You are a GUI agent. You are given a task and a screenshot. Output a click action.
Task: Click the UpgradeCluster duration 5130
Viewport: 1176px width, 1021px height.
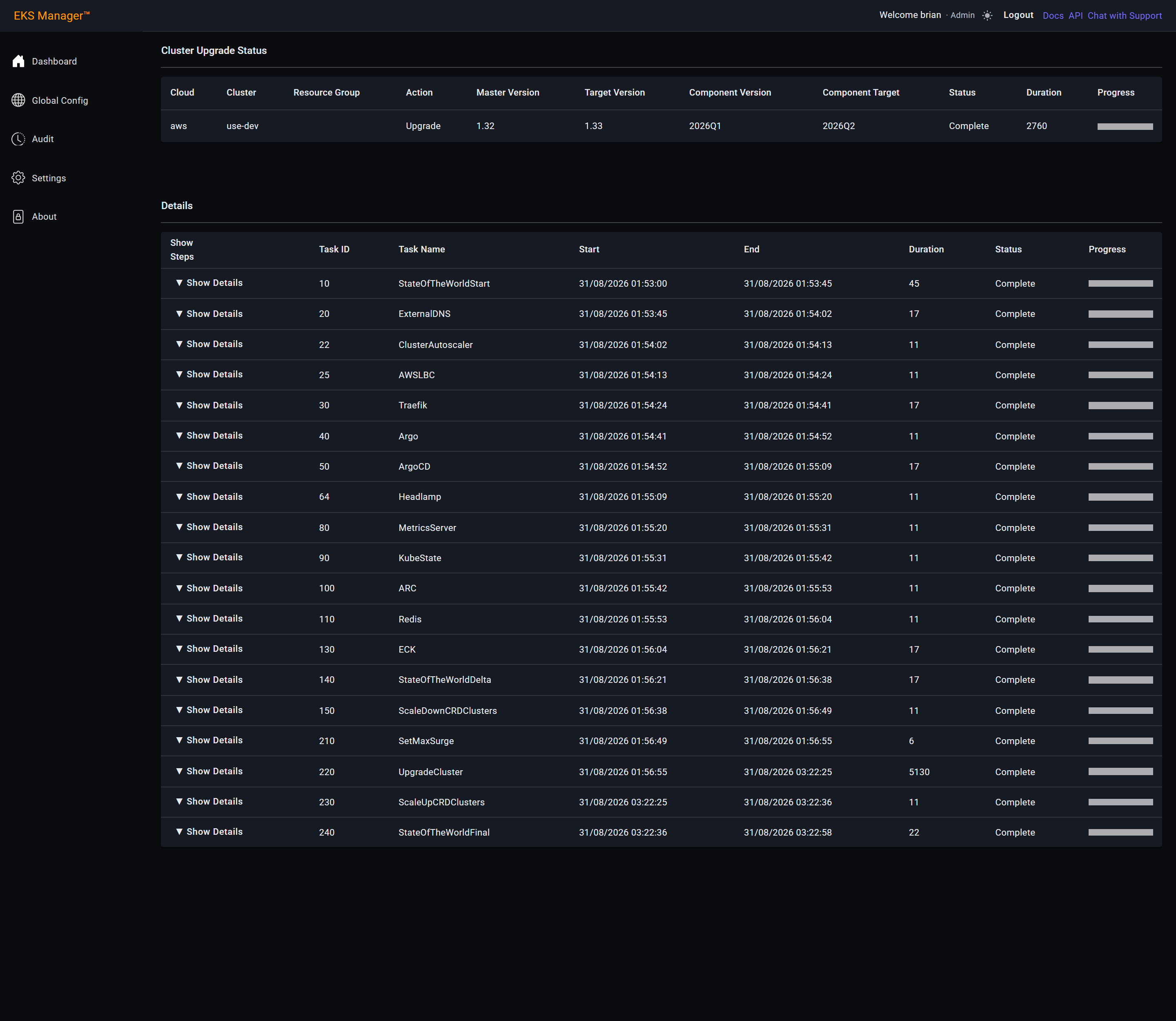[919, 772]
